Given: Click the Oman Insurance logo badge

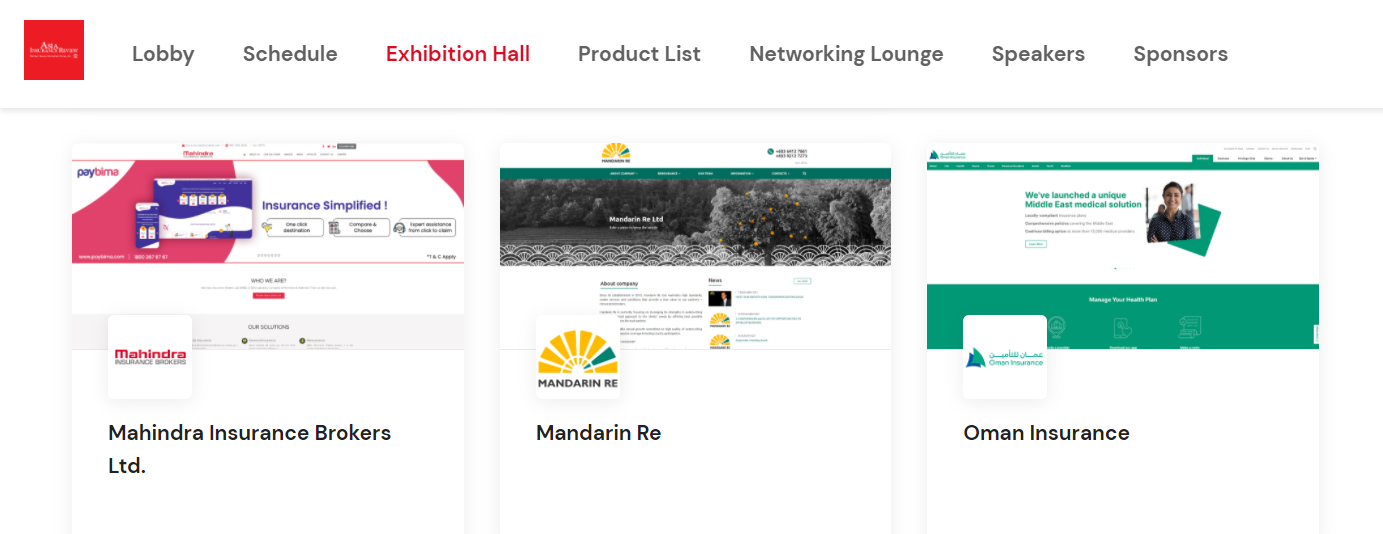Looking at the screenshot, I should click(x=1005, y=357).
